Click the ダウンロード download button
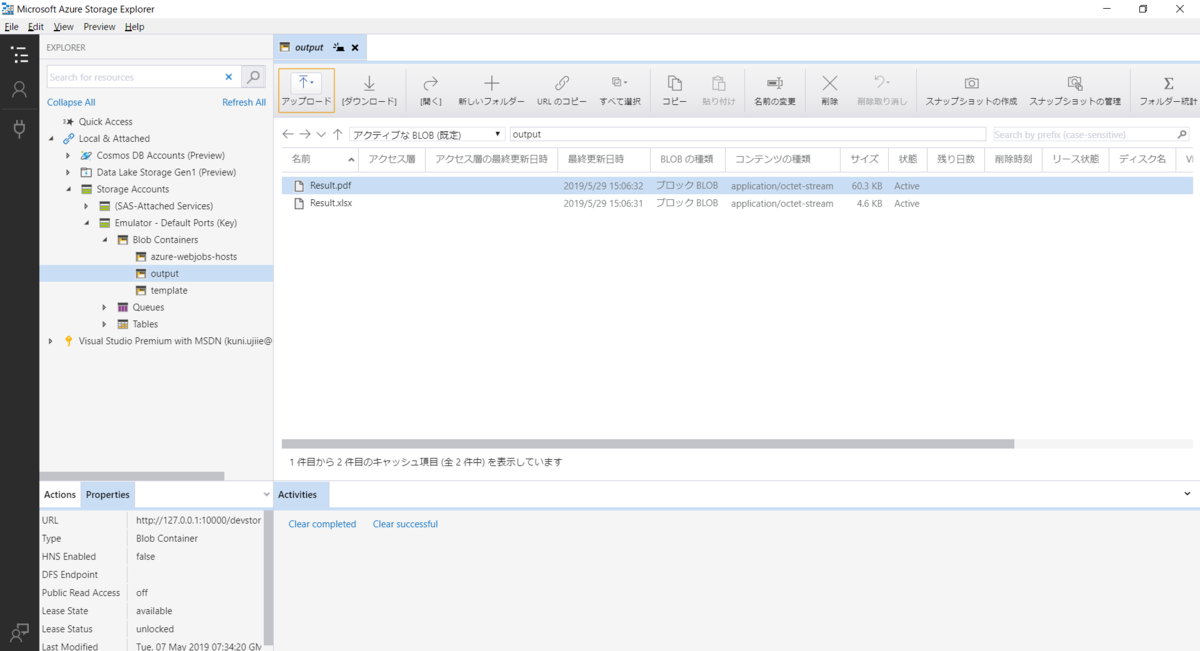This screenshot has height=651, width=1200. pos(369,90)
